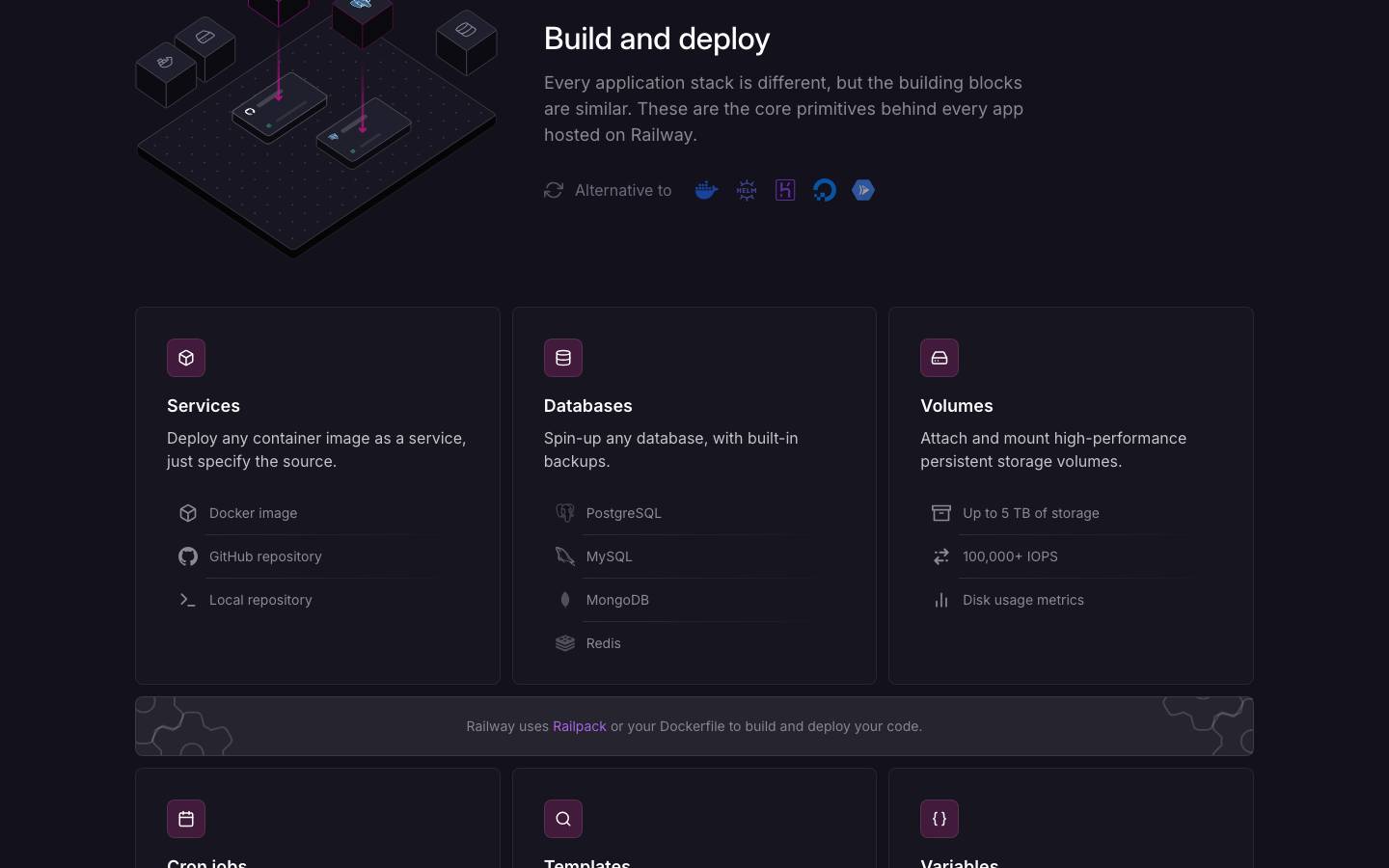Click the Google Cloud Run logo icon

pos(863,190)
